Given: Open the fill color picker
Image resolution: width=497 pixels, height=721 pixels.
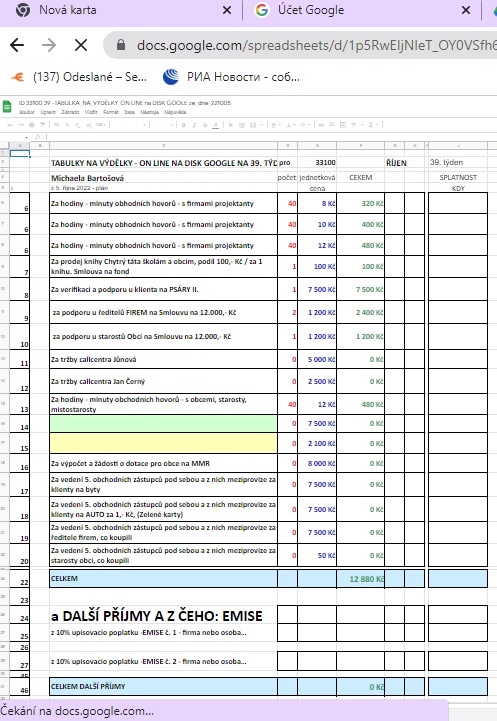Looking at the screenshot, I should 230,125.
